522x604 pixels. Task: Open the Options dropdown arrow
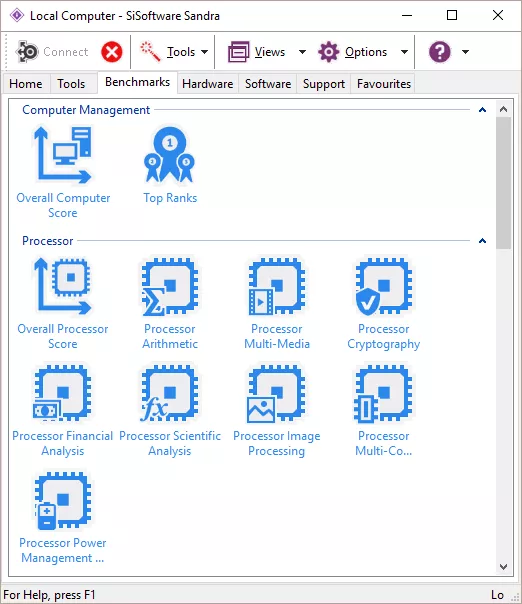(x=404, y=52)
